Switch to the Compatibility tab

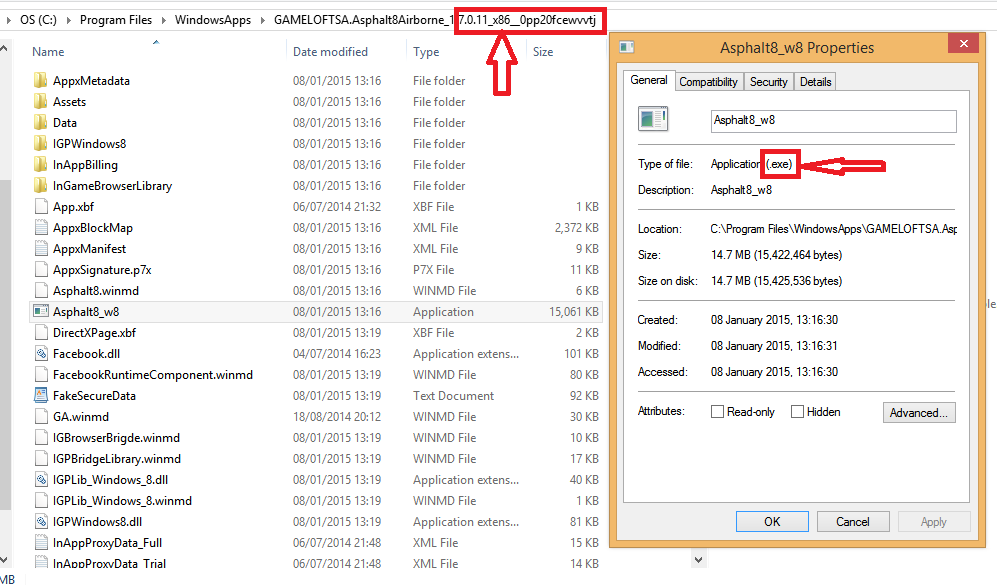(708, 81)
